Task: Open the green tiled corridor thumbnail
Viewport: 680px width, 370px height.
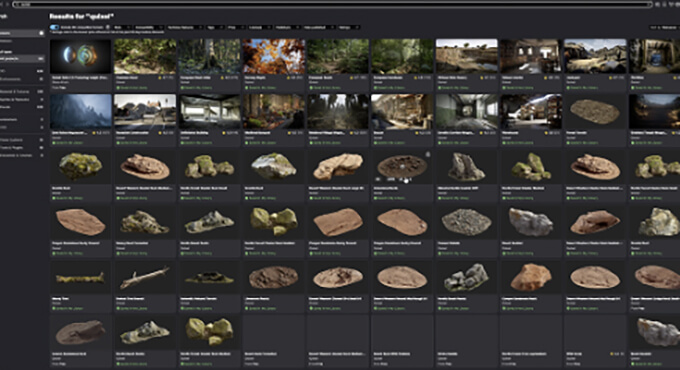Action: click(x=466, y=111)
